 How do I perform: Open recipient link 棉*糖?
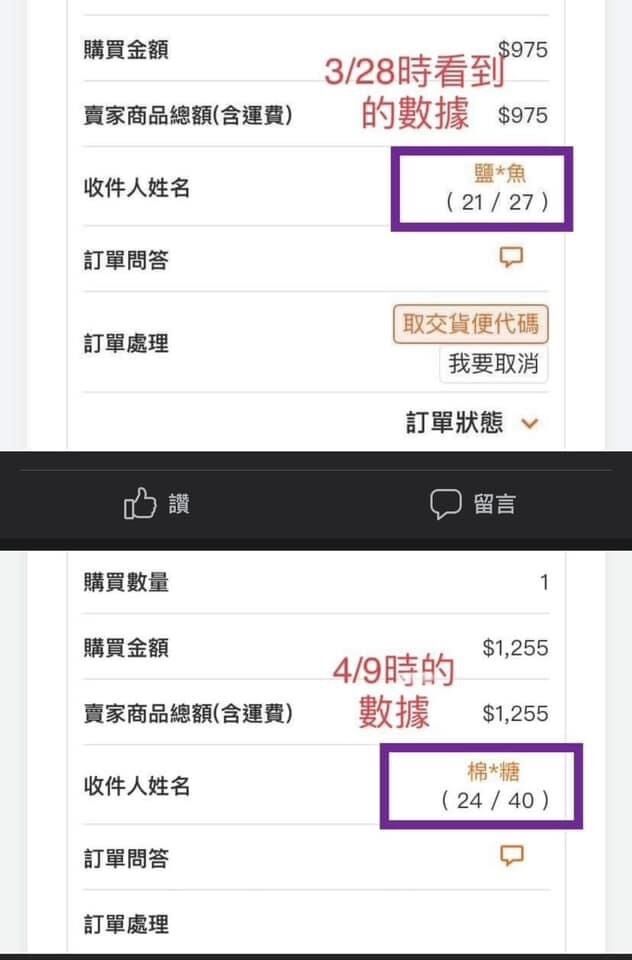493,772
